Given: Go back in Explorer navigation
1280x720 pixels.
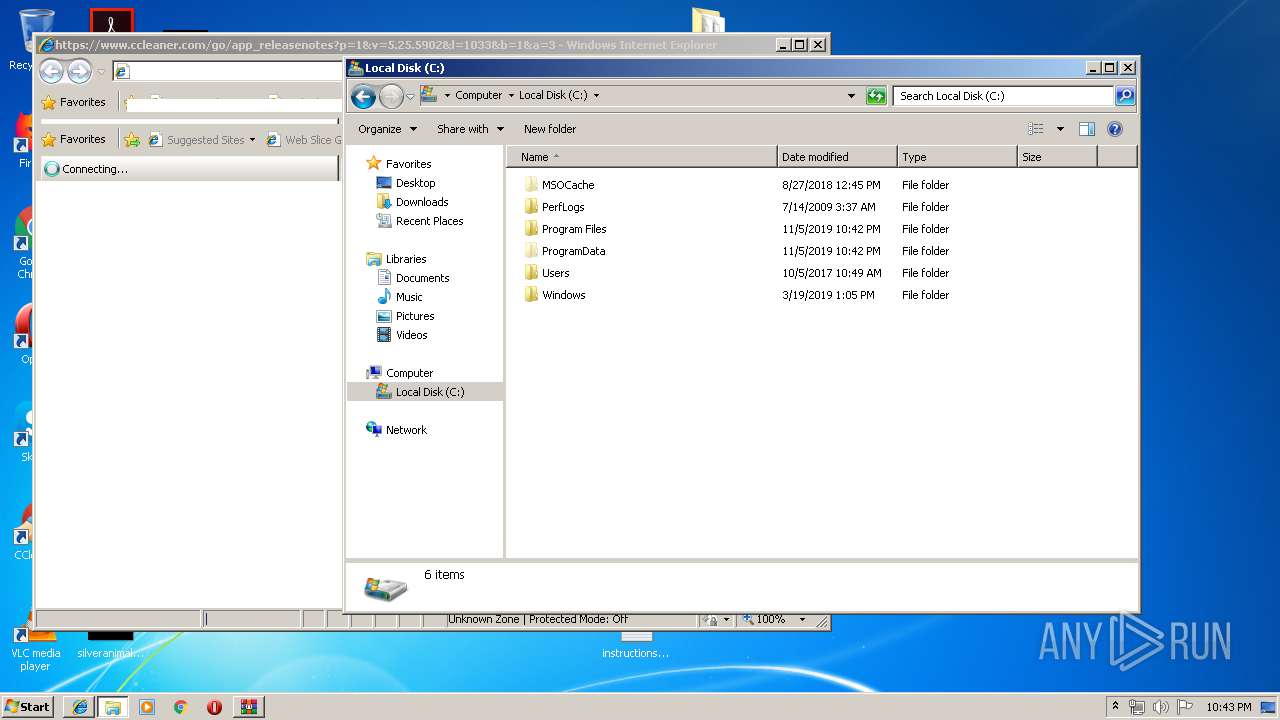Looking at the screenshot, I should [x=364, y=96].
